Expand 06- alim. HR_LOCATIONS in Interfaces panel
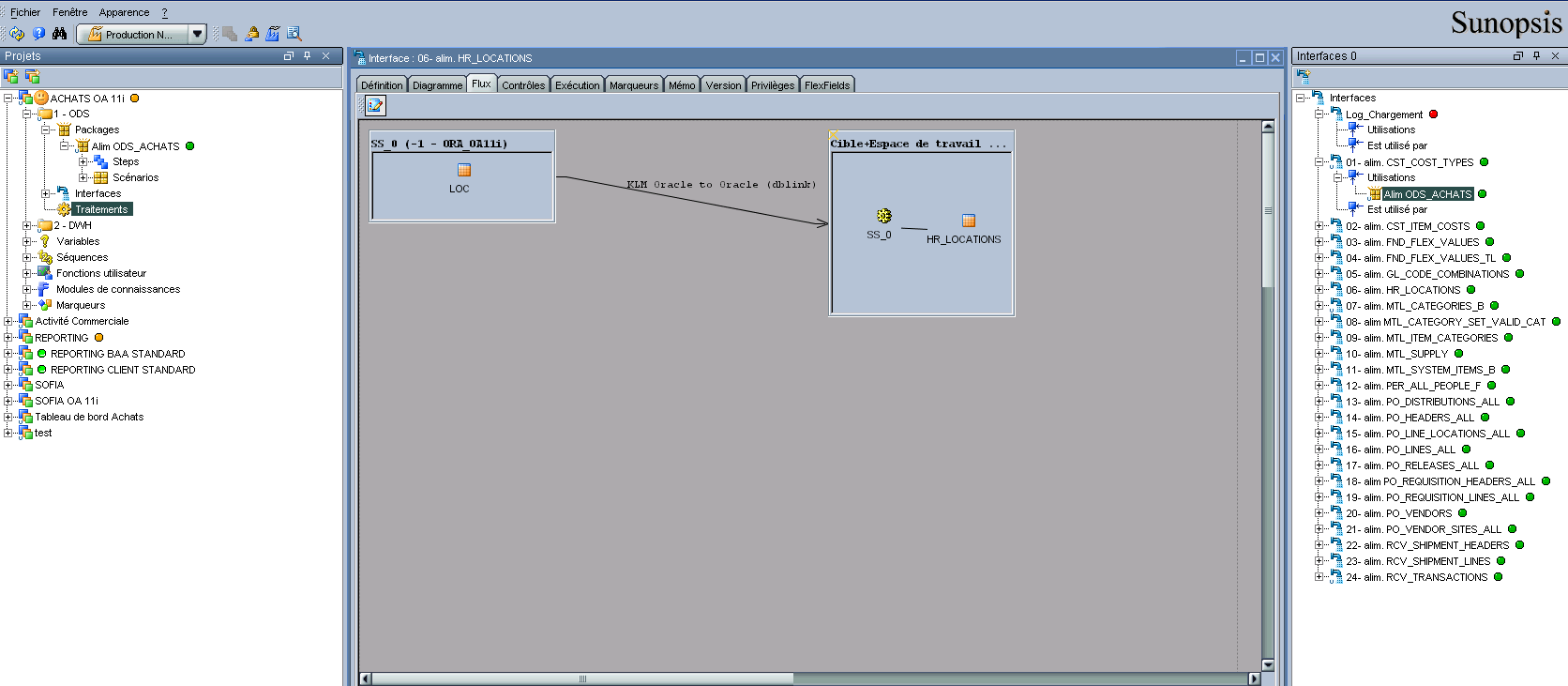1568x686 pixels. tap(1319, 290)
